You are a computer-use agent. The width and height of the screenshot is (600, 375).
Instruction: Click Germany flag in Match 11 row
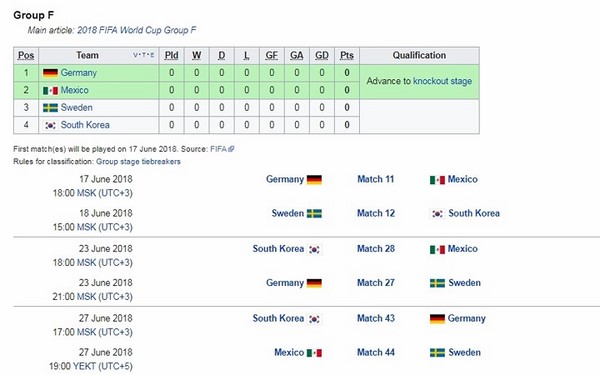(x=314, y=179)
